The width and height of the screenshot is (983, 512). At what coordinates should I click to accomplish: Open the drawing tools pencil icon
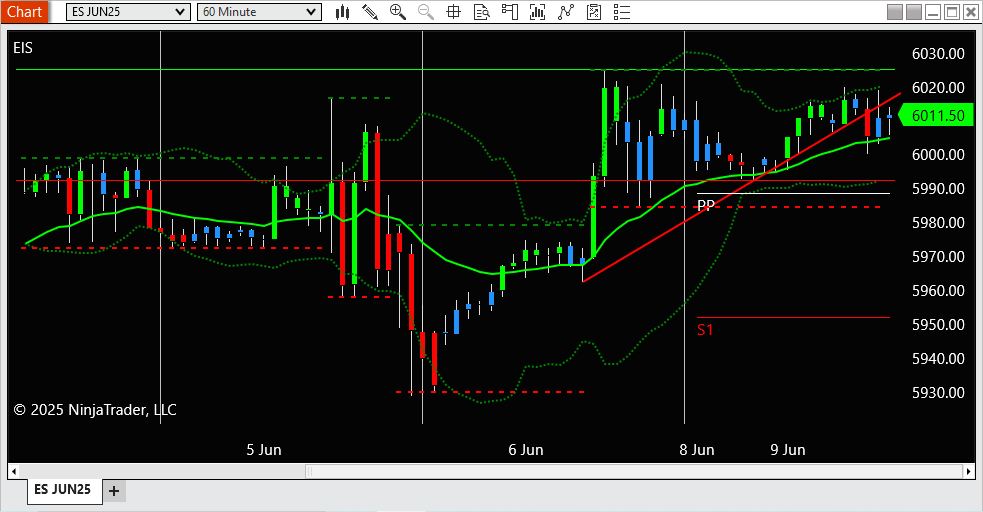[370, 12]
